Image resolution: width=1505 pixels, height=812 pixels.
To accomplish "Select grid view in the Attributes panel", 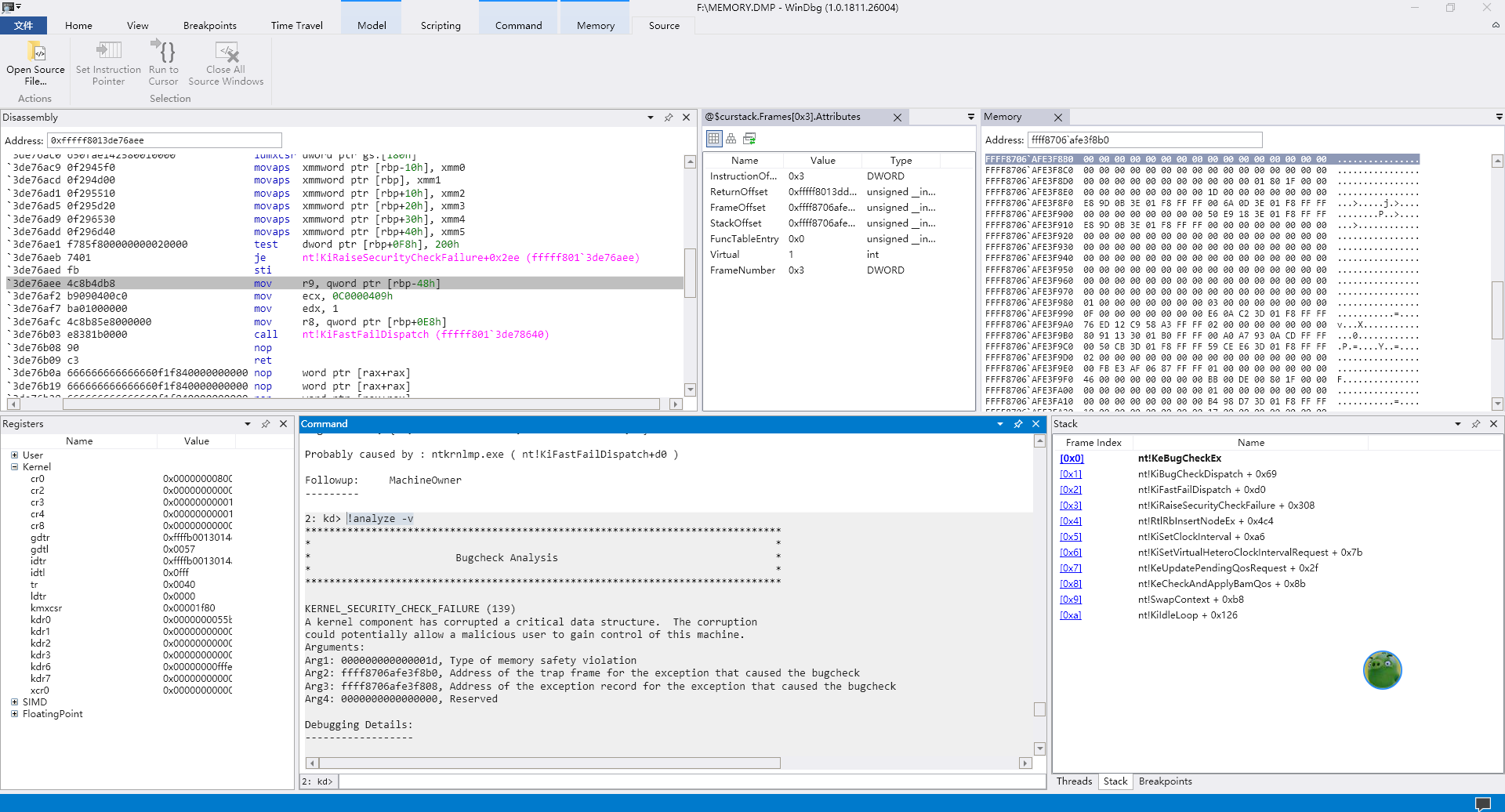I will click(x=713, y=139).
